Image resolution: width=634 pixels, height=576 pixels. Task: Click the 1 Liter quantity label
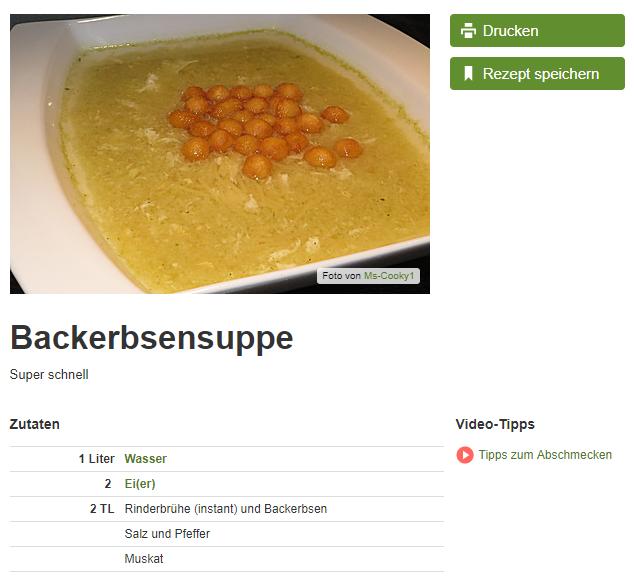(97, 459)
